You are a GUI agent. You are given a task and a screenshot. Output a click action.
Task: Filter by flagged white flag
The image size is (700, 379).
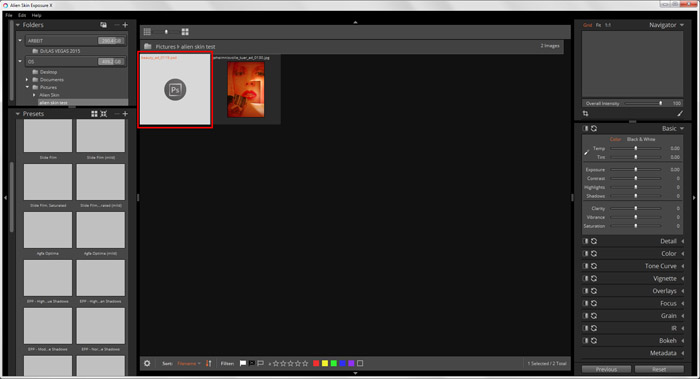(243, 363)
